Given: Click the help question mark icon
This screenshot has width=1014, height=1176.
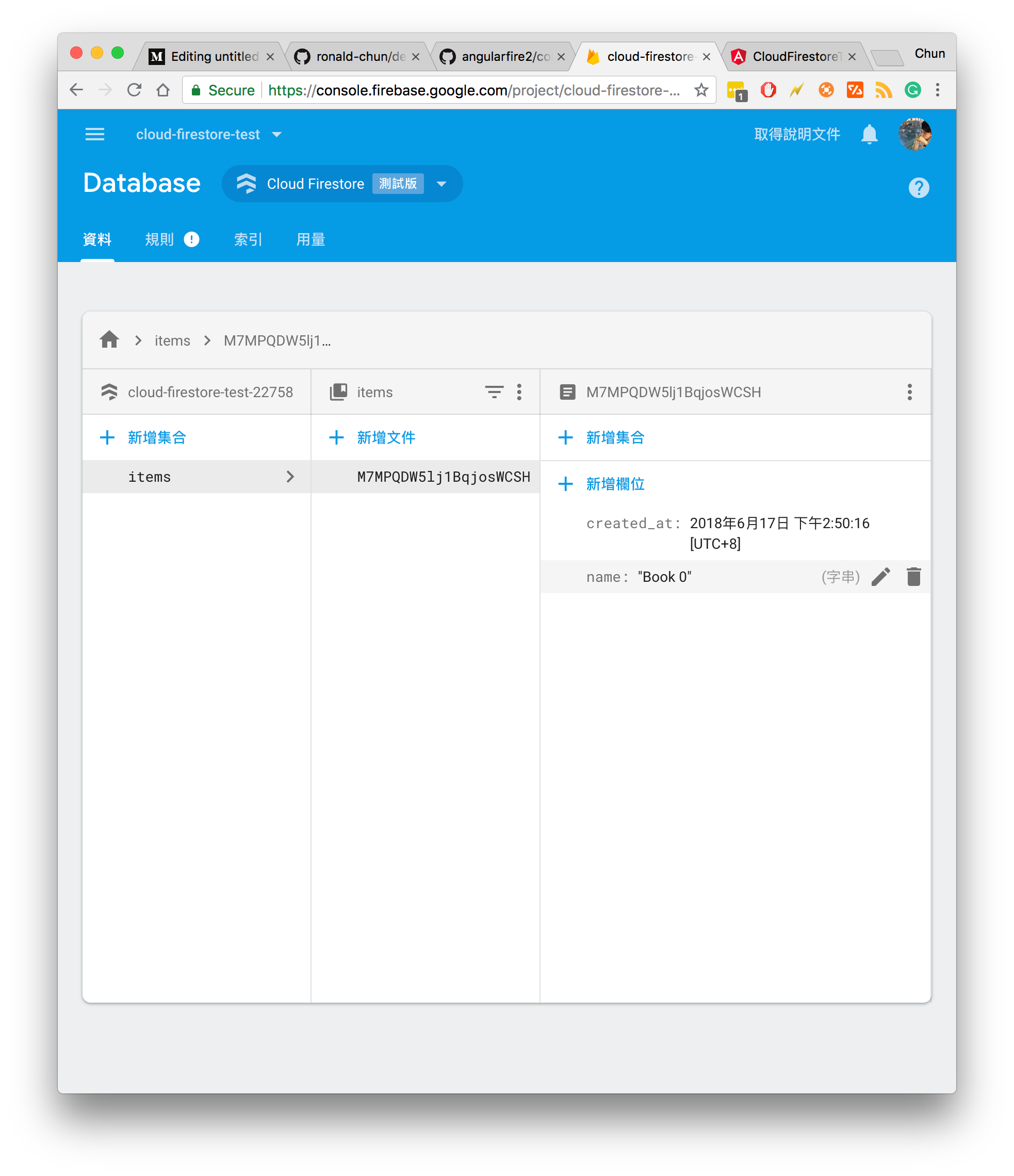Looking at the screenshot, I should point(918,187).
